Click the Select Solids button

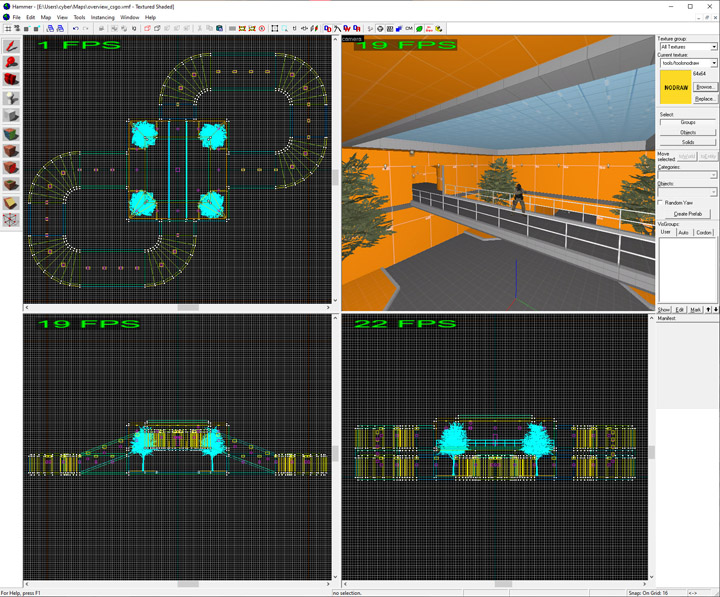point(687,142)
